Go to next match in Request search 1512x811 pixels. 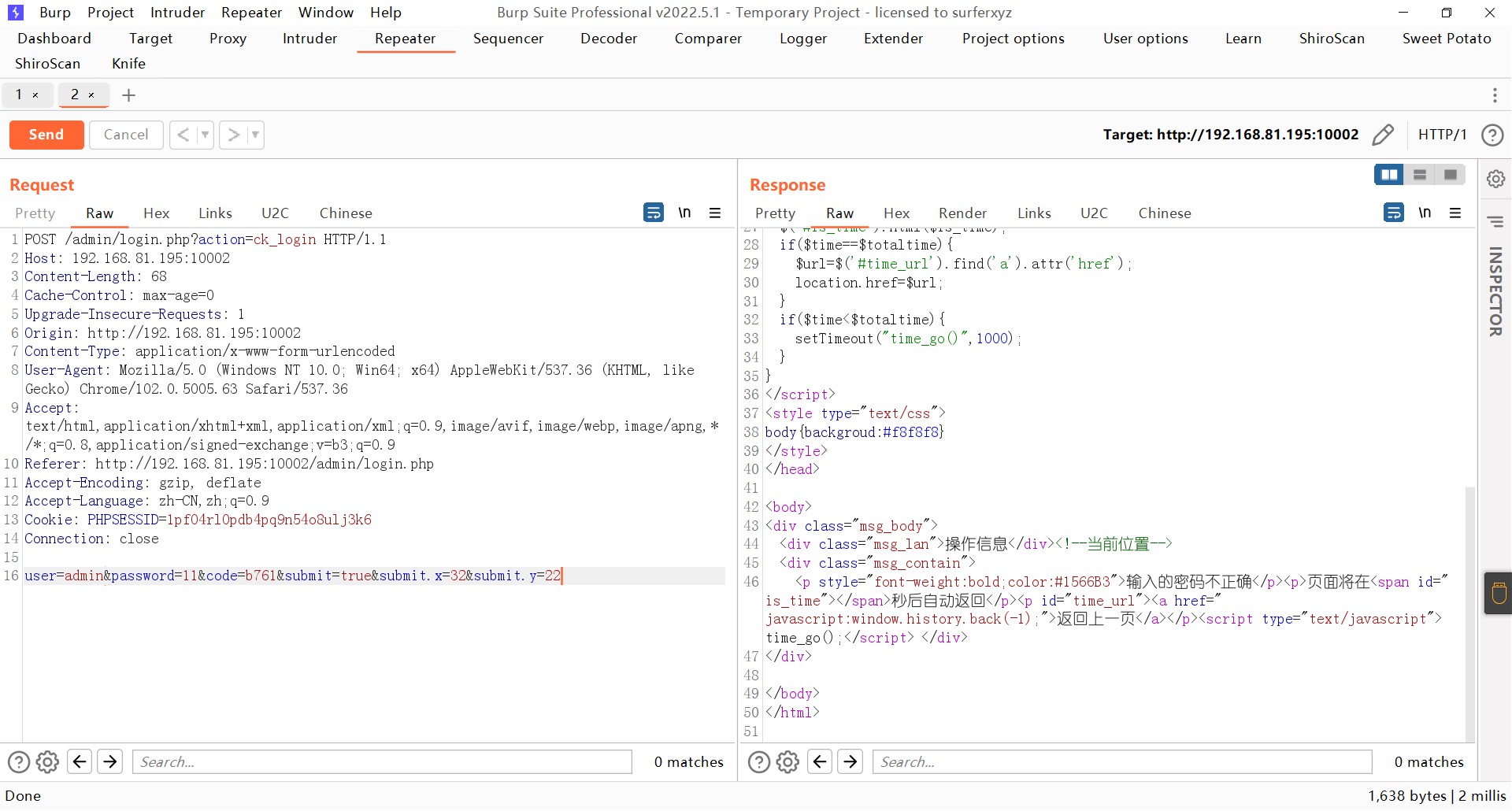[110, 761]
